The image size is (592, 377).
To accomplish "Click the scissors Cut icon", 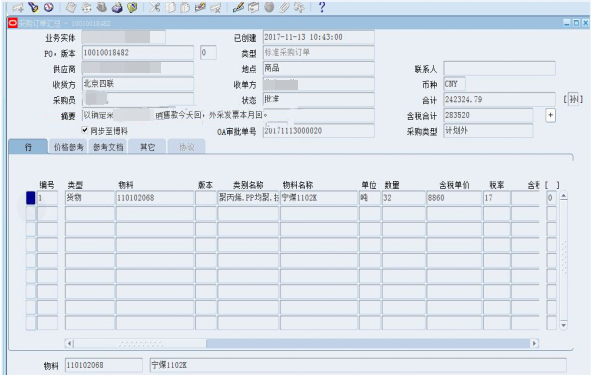I will 154,7.
